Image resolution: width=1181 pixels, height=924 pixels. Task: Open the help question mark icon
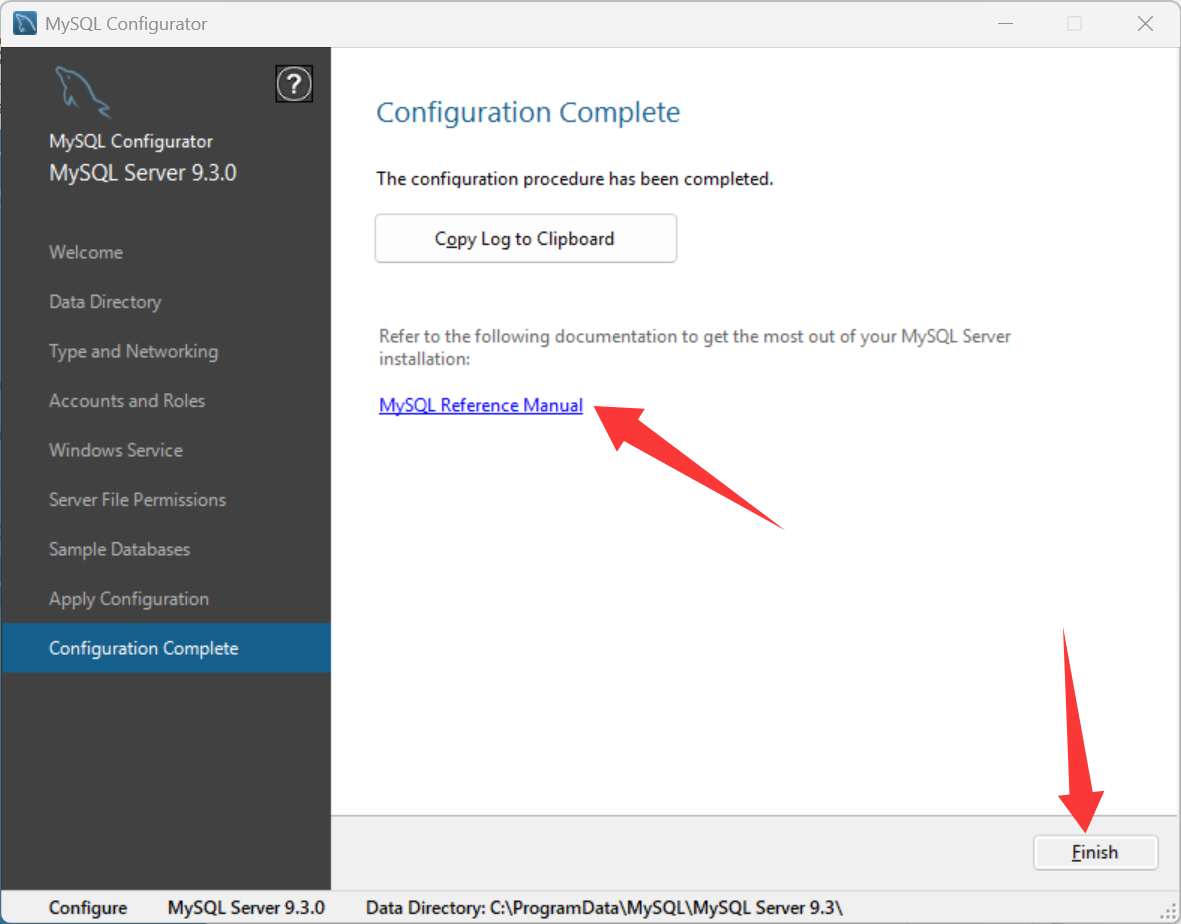click(294, 84)
